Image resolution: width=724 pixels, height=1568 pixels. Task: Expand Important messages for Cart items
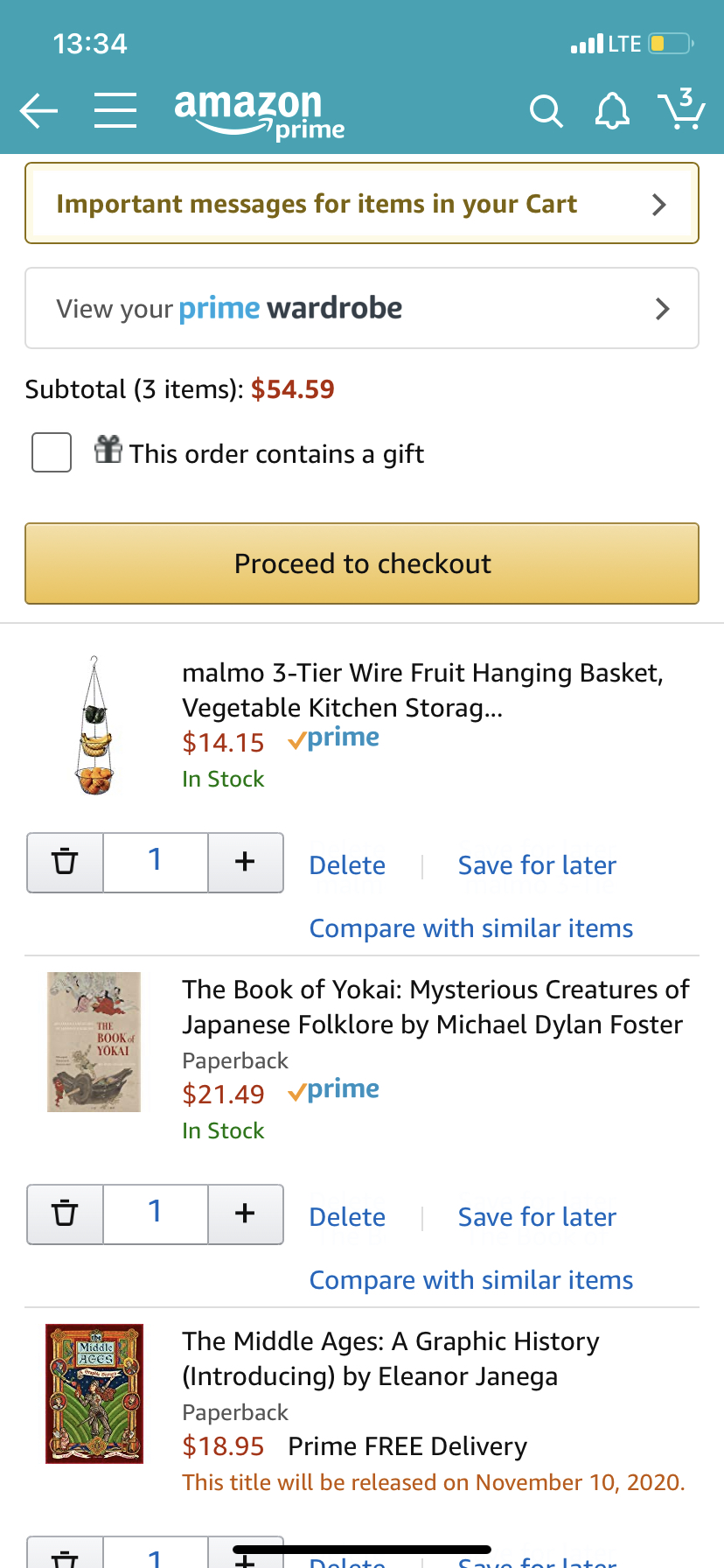tap(658, 204)
